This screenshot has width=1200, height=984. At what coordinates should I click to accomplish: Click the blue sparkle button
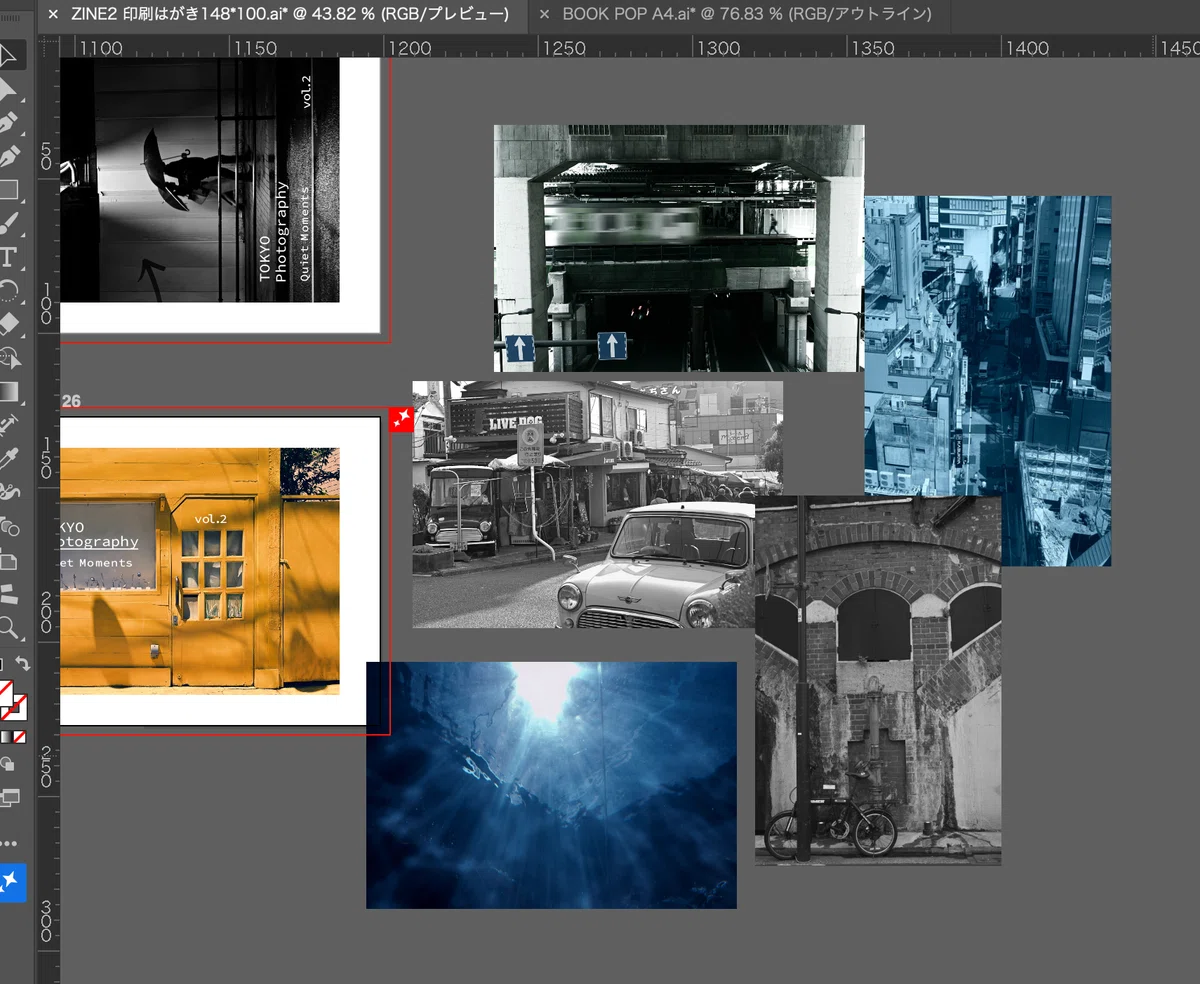[11, 881]
